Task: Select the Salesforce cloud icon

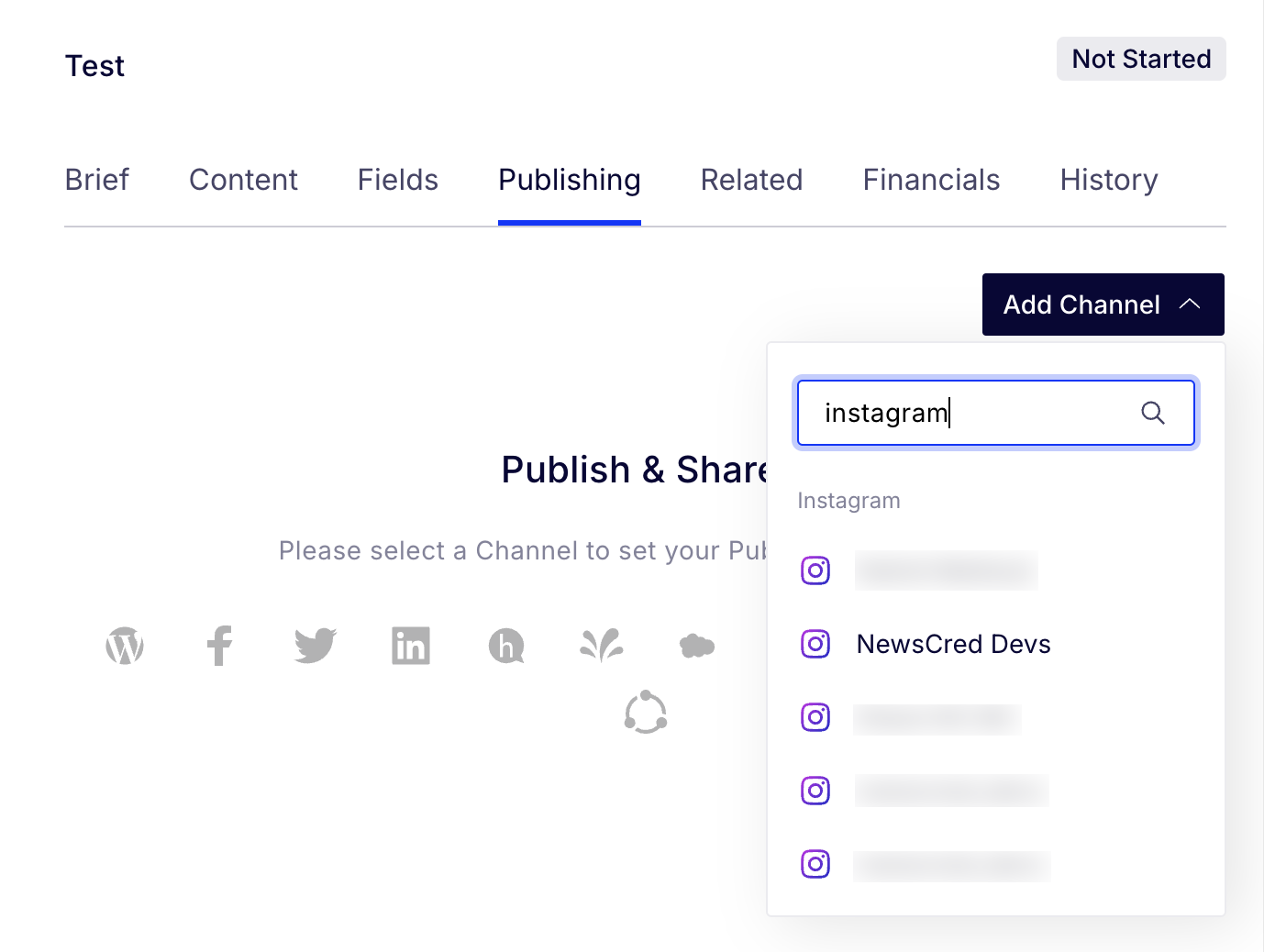Action: click(697, 647)
